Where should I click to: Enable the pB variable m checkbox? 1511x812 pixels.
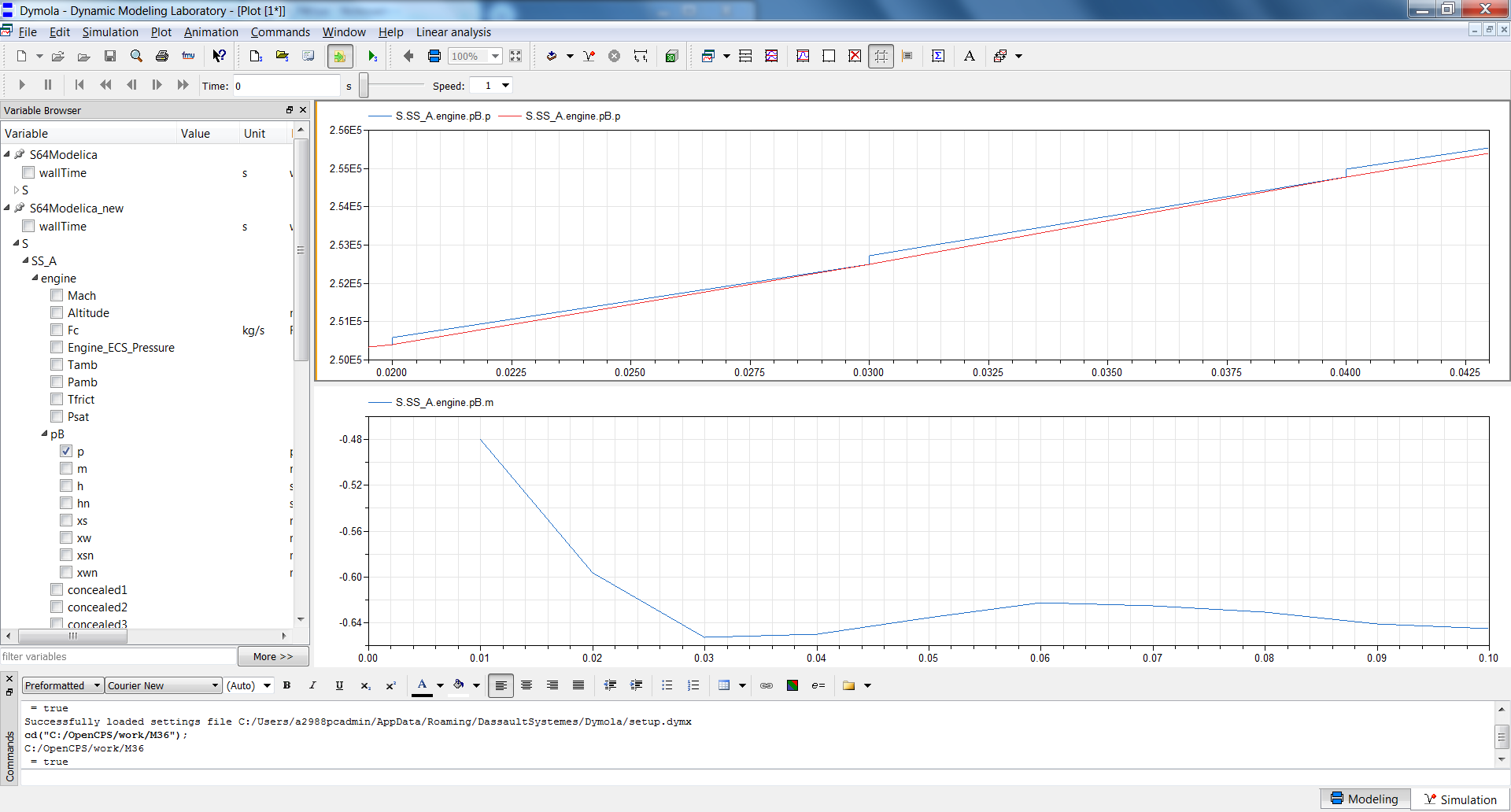pyautogui.click(x=67, y=468)
